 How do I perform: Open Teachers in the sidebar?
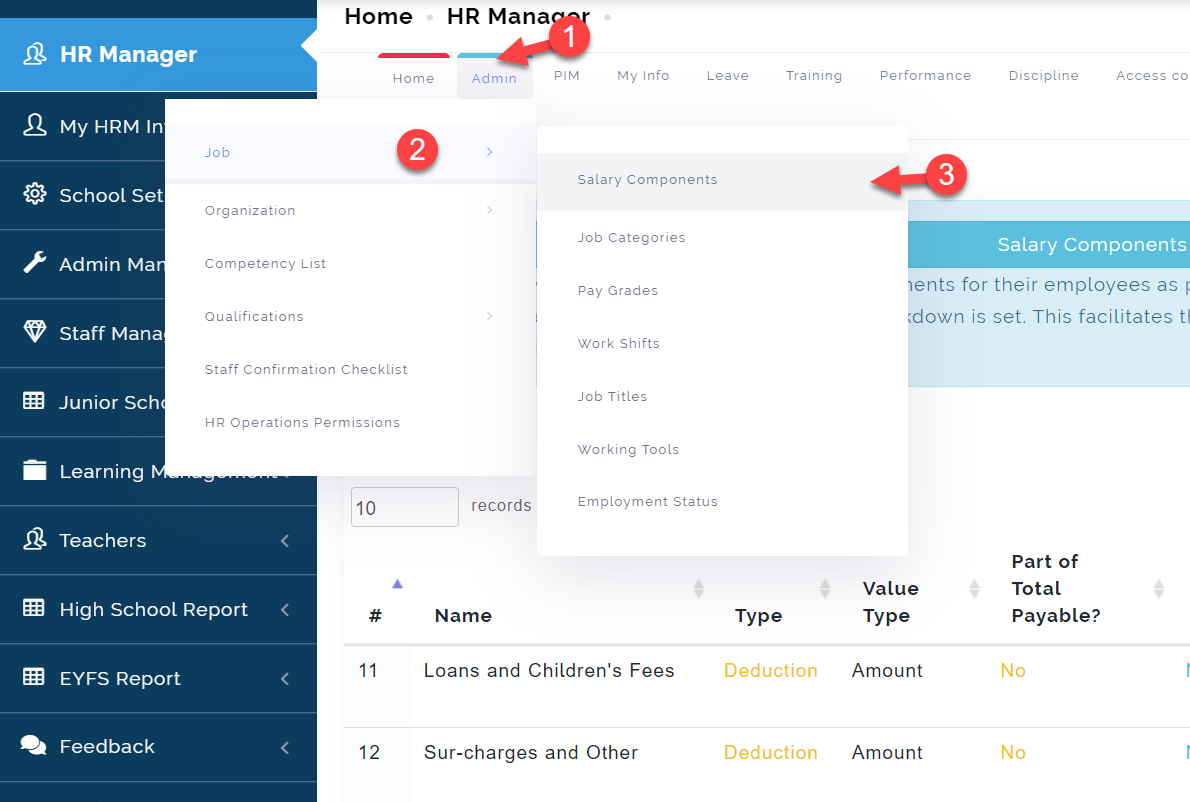[158, 540]
